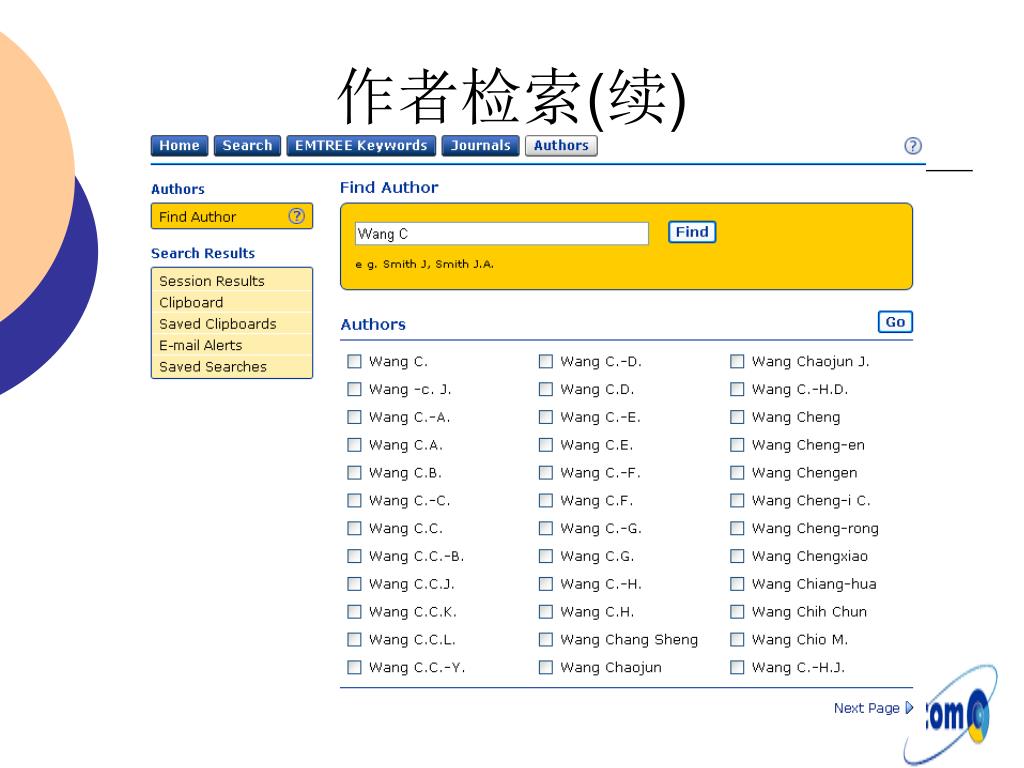Click help icon beside Find Author

point(296,216)
